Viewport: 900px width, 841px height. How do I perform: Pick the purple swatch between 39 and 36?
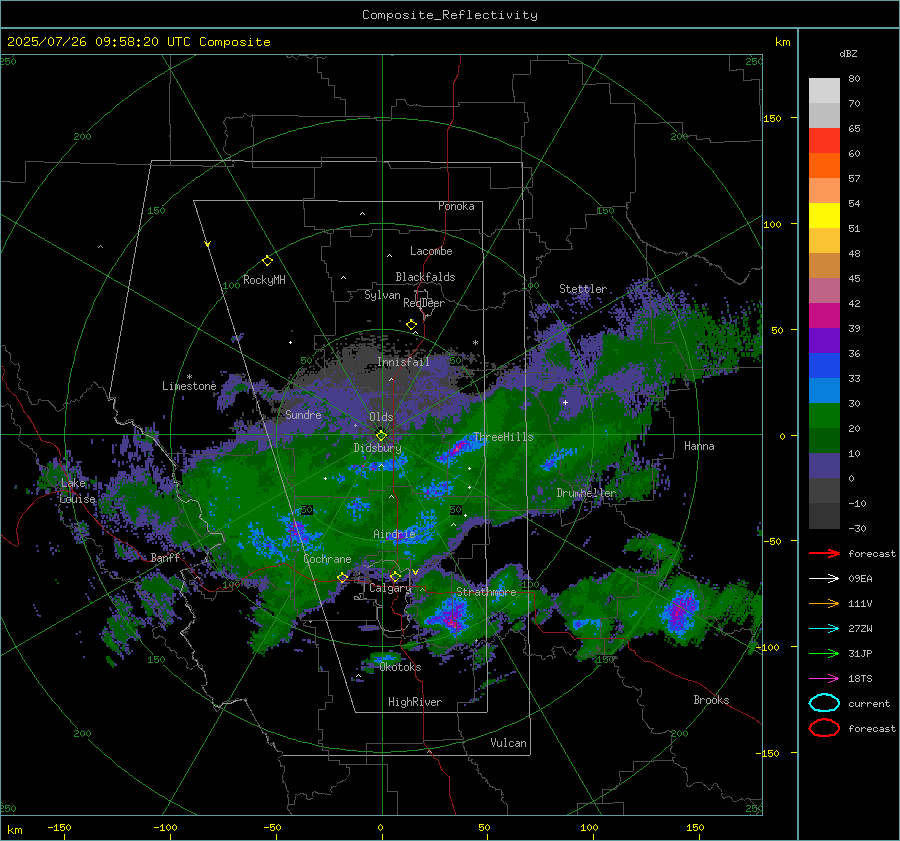pos(824,341)
